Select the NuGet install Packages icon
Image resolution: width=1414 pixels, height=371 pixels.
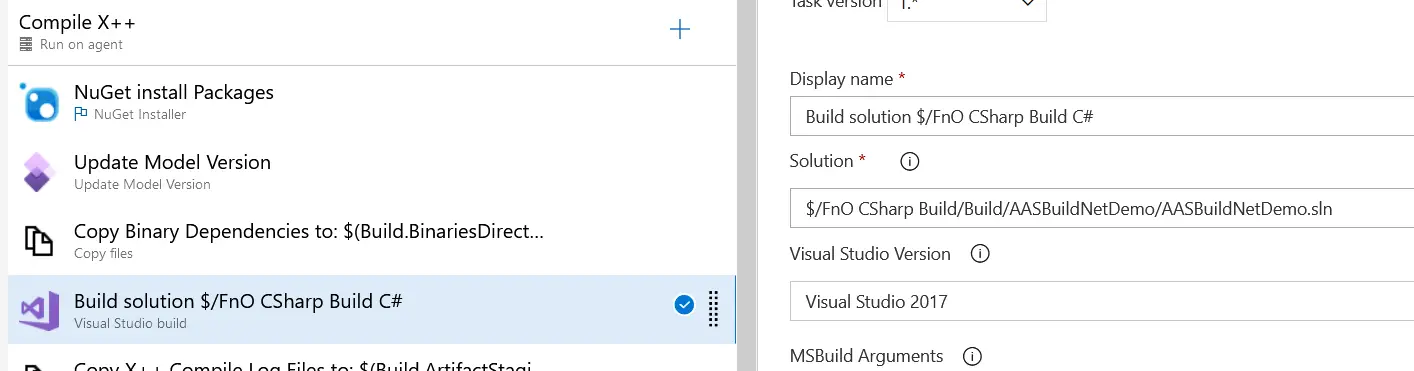click(39, 102)
